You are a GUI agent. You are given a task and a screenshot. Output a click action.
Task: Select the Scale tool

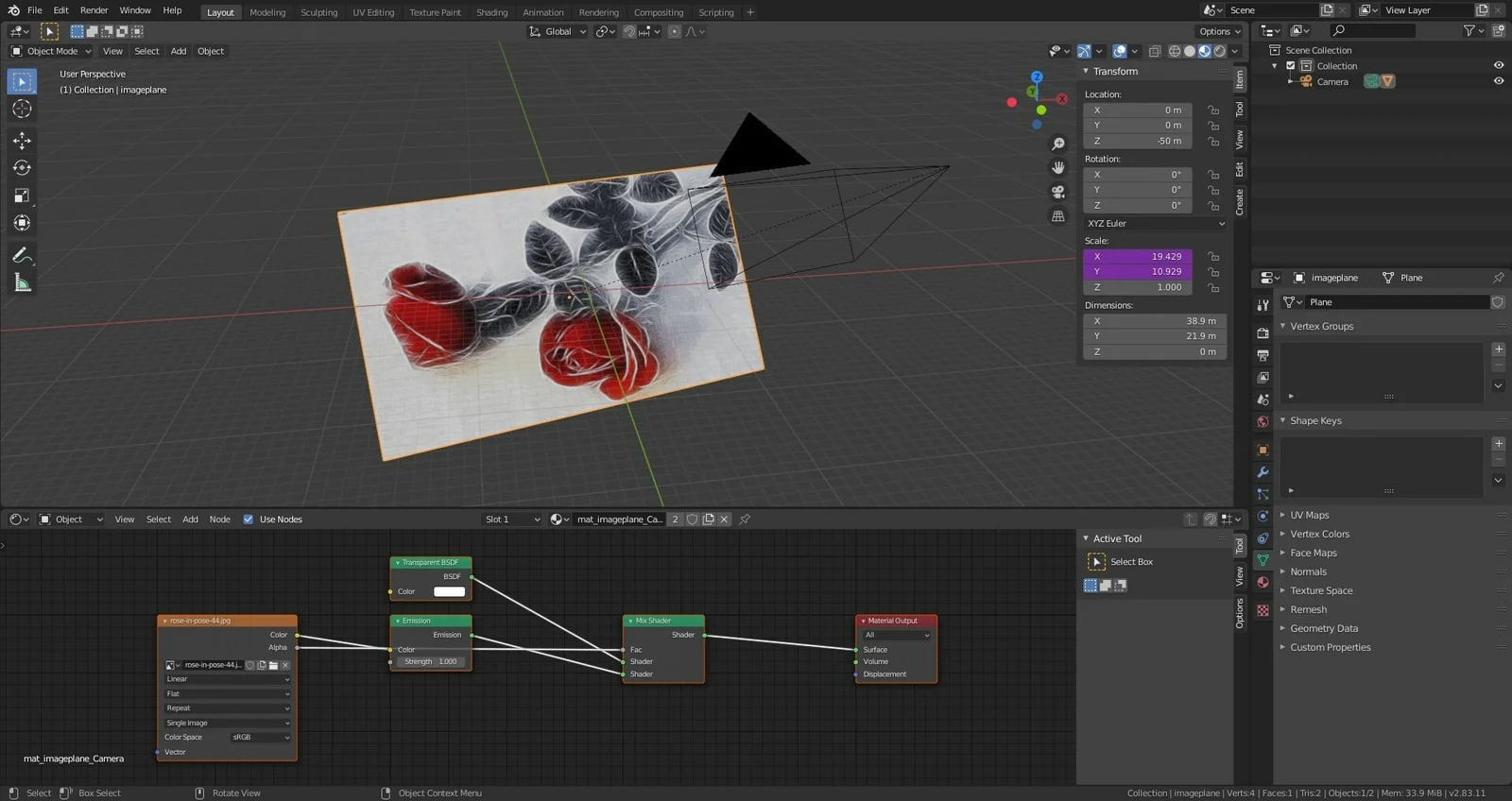click(x=22, y=196)
